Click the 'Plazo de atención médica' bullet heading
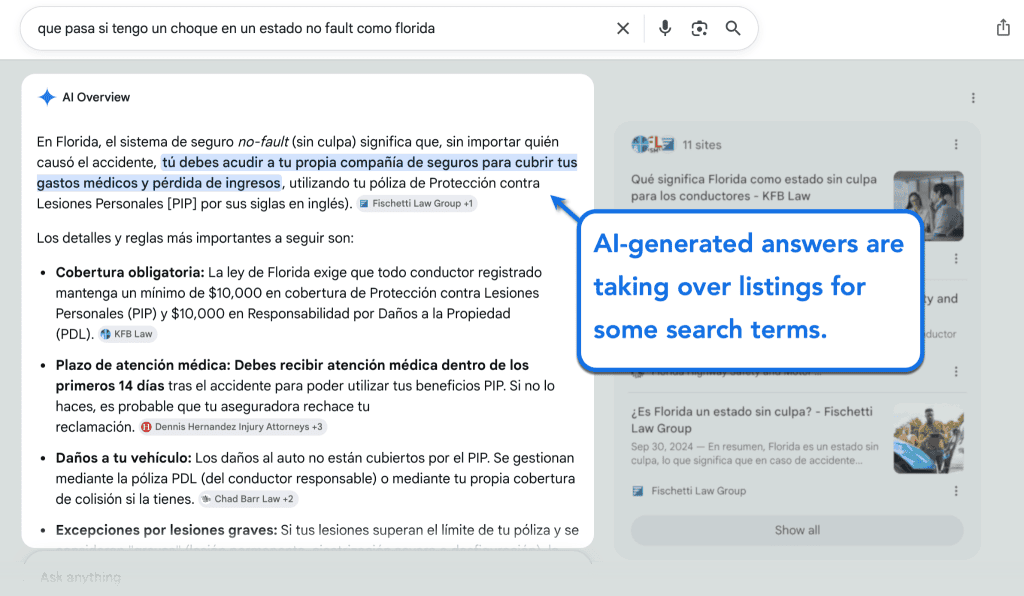This screenshot has height=596, width=1024. pyautogui.click(x=141, y=365)
